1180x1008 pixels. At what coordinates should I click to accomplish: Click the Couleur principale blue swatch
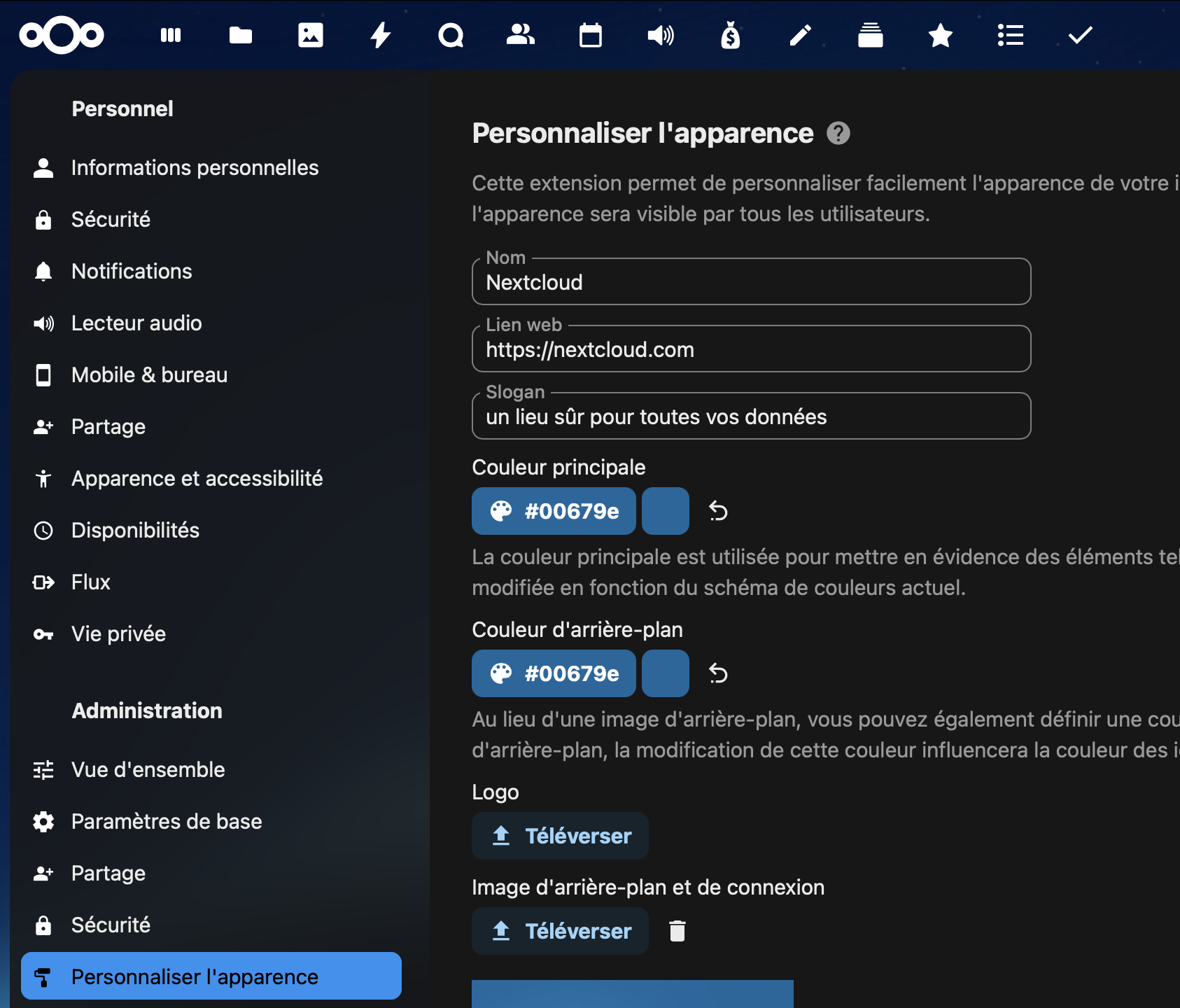coord(665,511)
